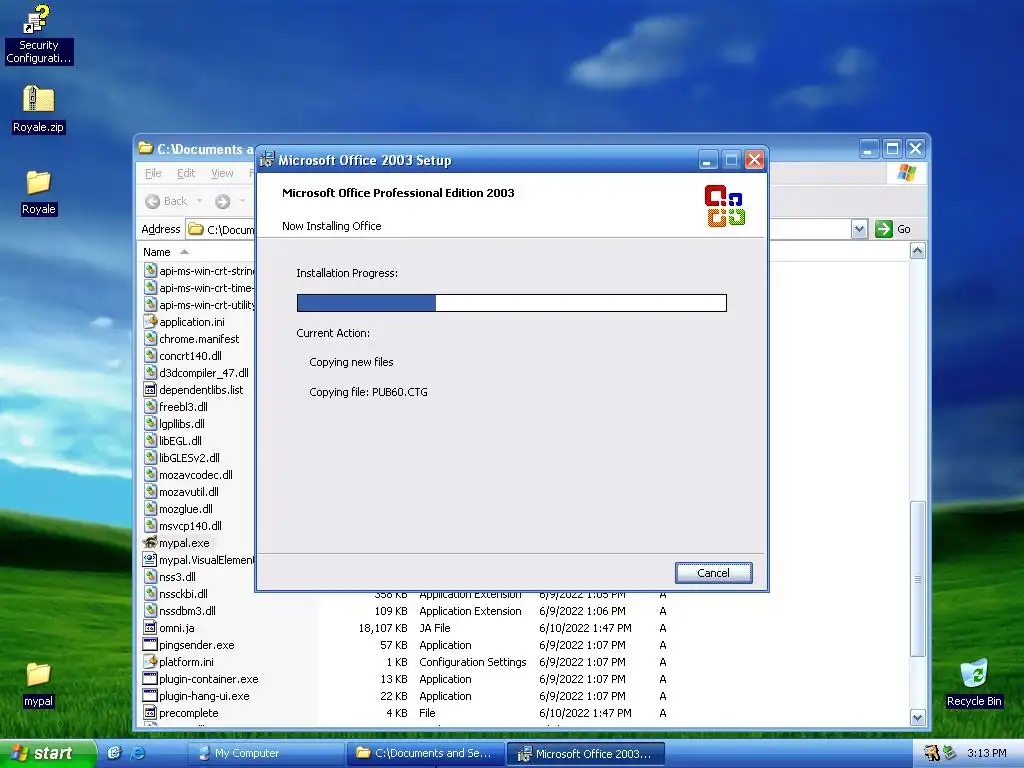
Task: Select mozavutil.dll file
Action: [x=181, y=492]
